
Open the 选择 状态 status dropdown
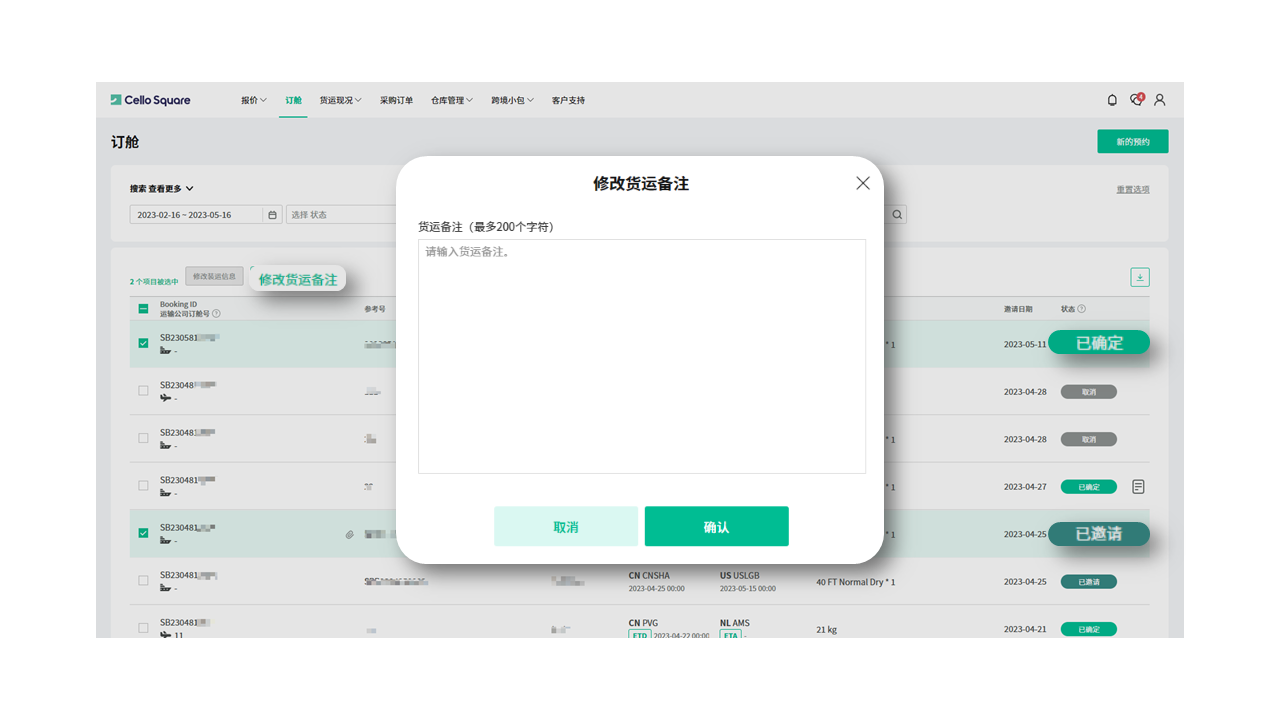pos(340,215)
